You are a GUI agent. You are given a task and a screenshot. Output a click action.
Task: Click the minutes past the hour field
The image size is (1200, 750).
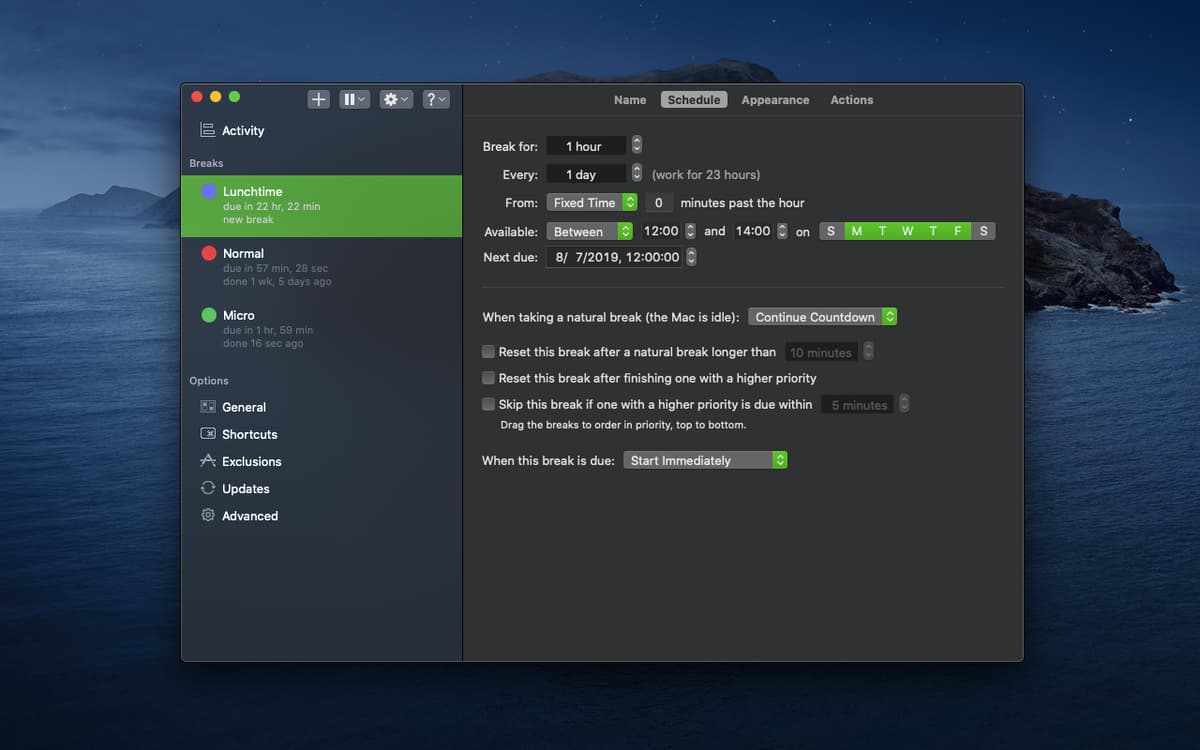point(658,202)
